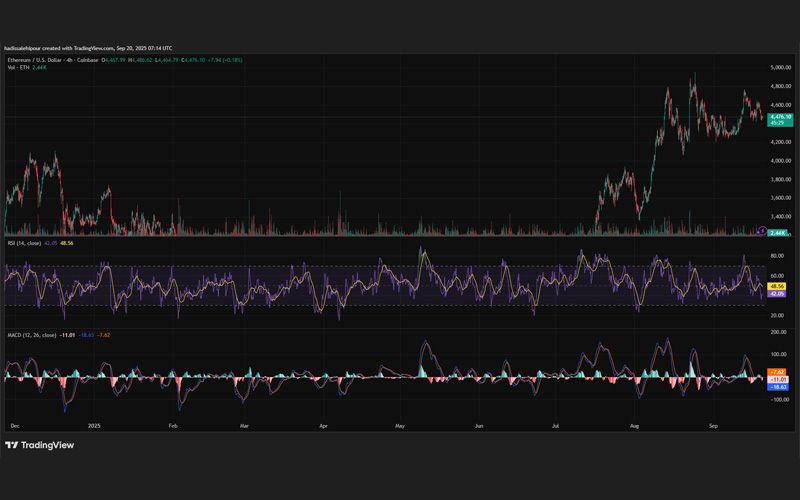Click the Ethereum / U.S. Dollar symbol title

pos(53,60)
